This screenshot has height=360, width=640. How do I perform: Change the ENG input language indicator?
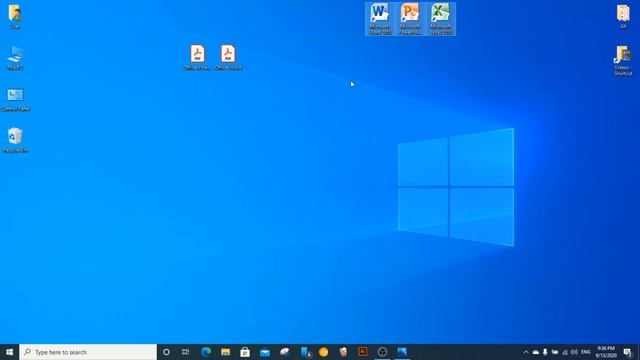pos(586,352)
